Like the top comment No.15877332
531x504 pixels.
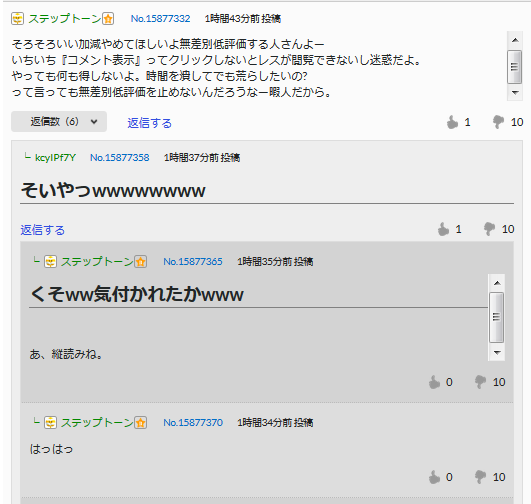[452, 122]
